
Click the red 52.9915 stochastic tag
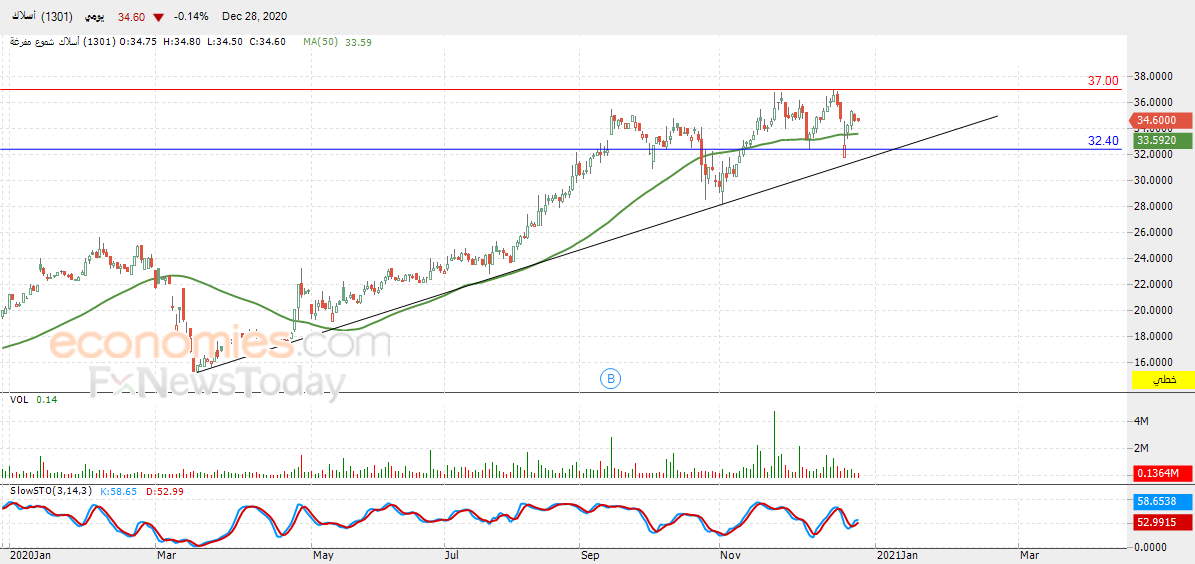click(x=1160, y=522)
